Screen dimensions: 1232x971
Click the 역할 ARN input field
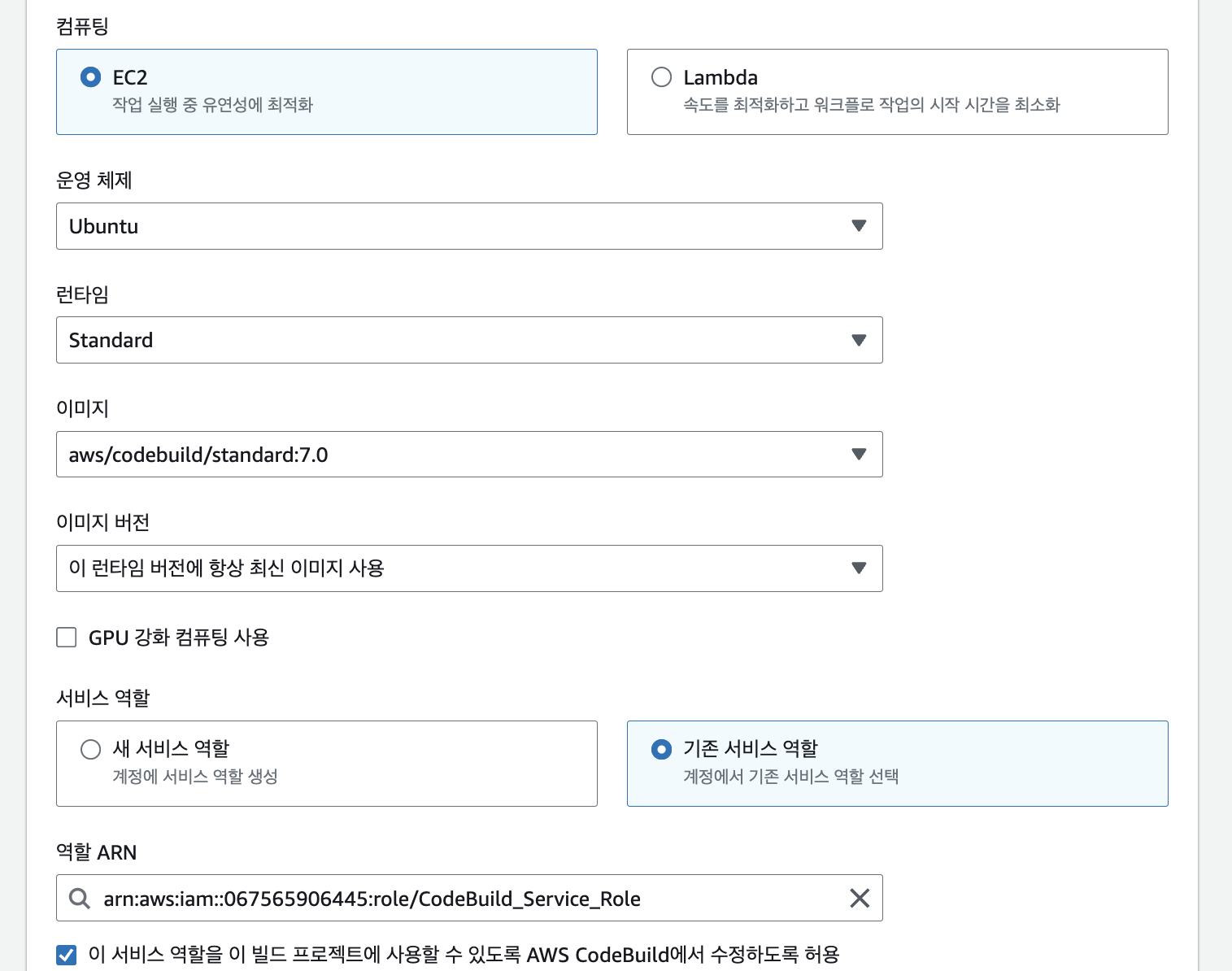[x=469, y=898]
